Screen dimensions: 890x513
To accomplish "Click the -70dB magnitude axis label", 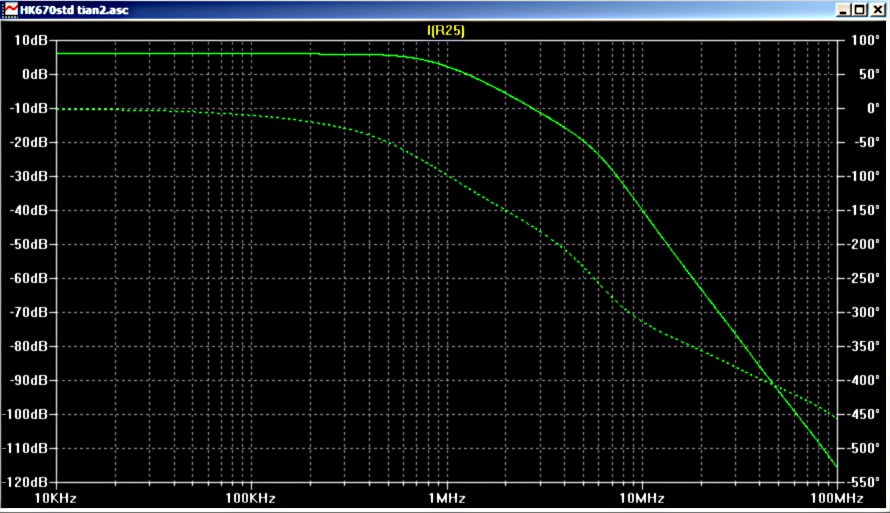I will click(x=29, y=312).
